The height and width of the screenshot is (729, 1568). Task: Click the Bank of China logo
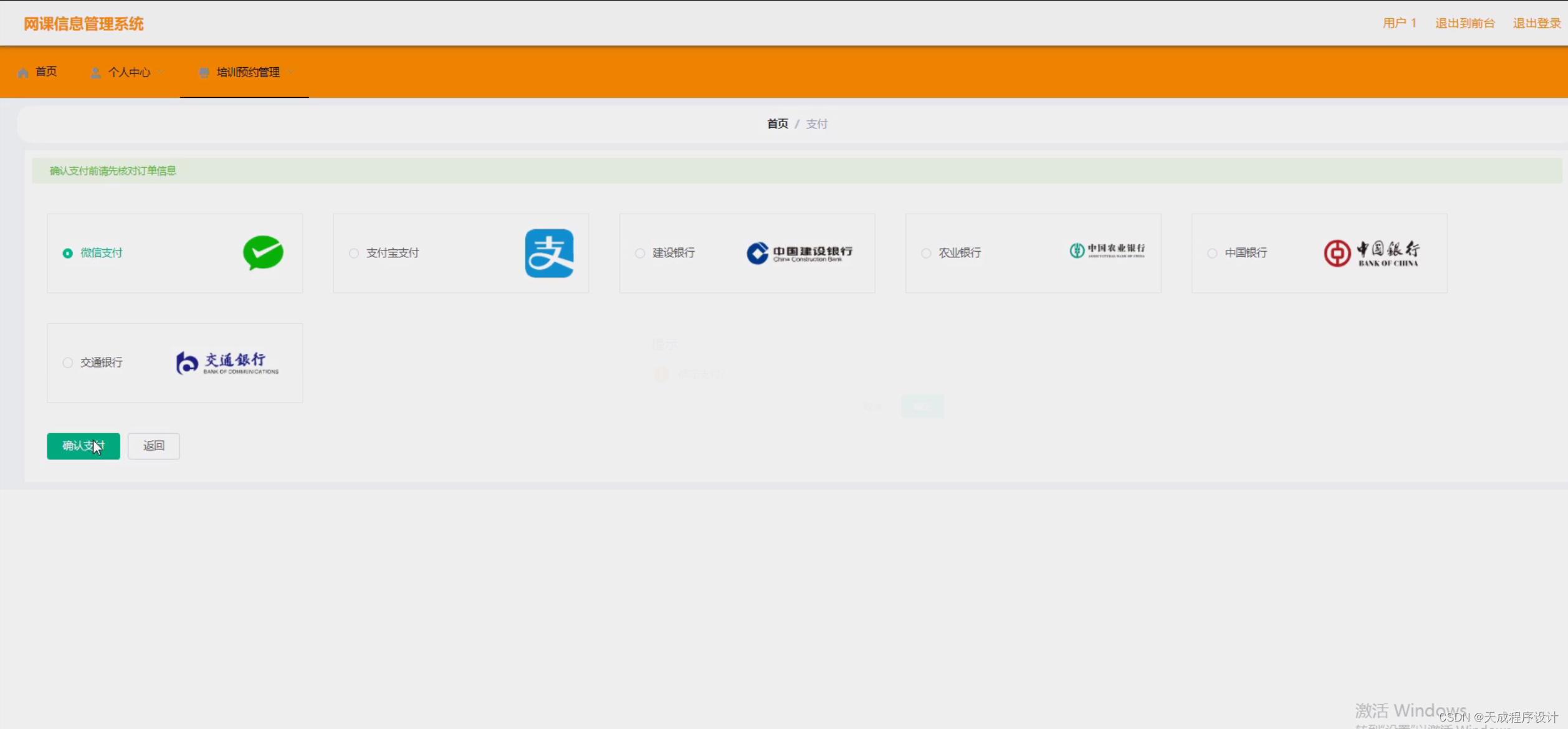[x=1372, y=253]
